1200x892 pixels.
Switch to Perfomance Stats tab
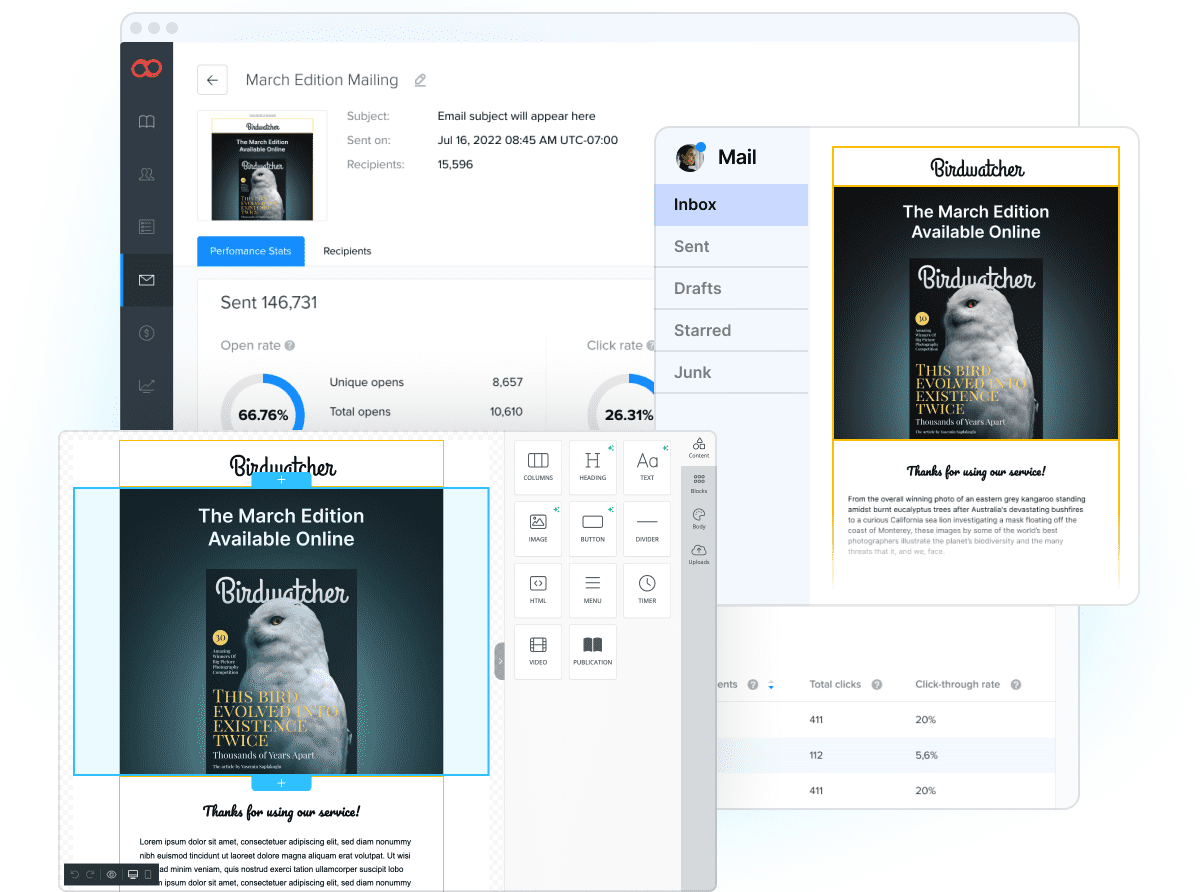pos(251,251)
